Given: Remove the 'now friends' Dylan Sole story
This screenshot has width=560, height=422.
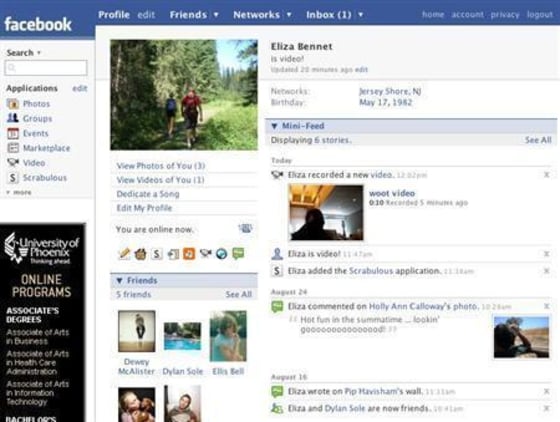Looking at the screenshot, I should pos(546,408).
